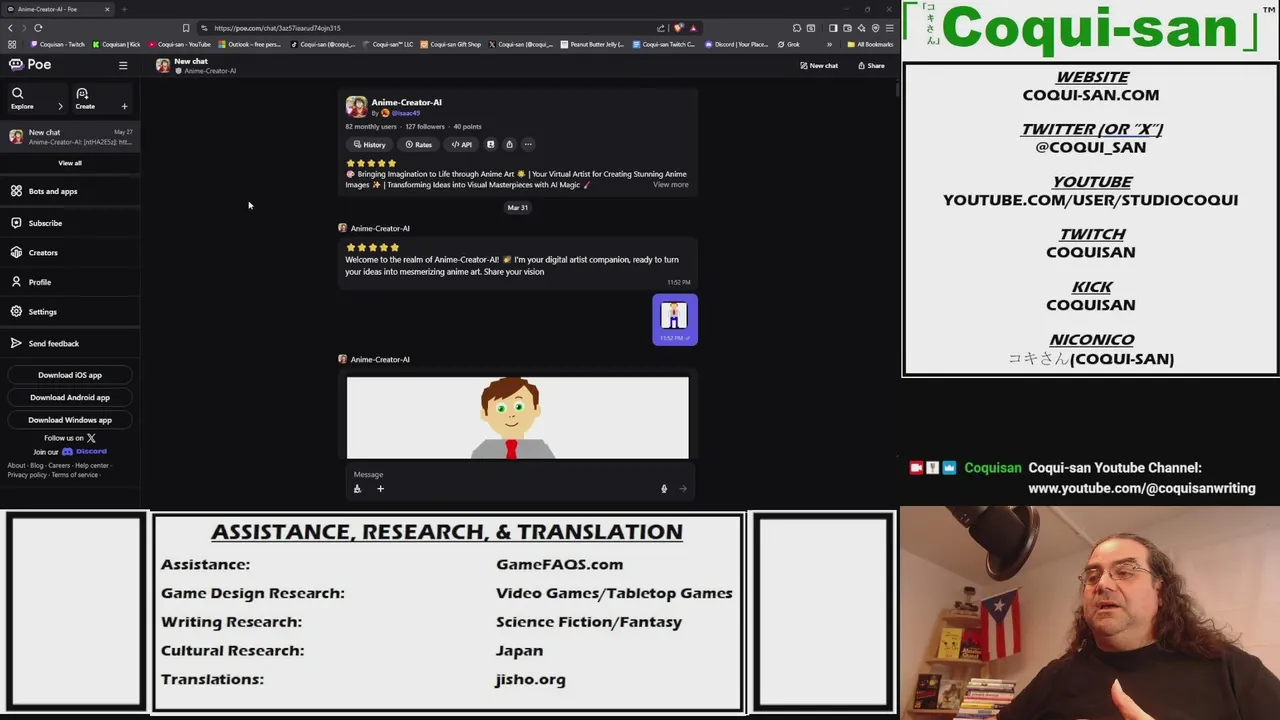The image size is (1280, 720).
Task: Click Anime-Creator-AI avatar in chat header
Action: click(163, 65)
